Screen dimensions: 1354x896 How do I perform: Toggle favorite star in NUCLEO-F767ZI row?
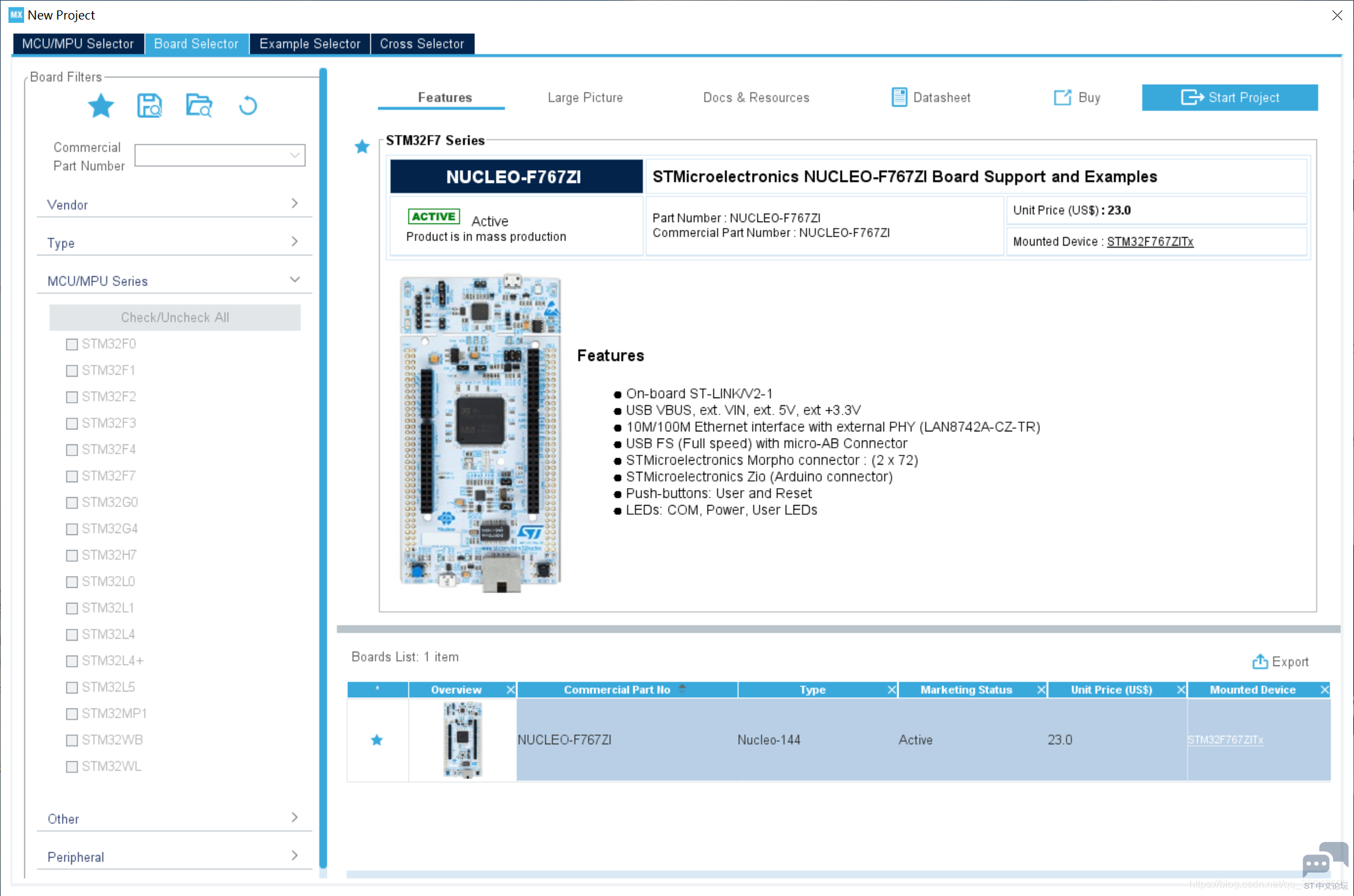coord(377,740)
